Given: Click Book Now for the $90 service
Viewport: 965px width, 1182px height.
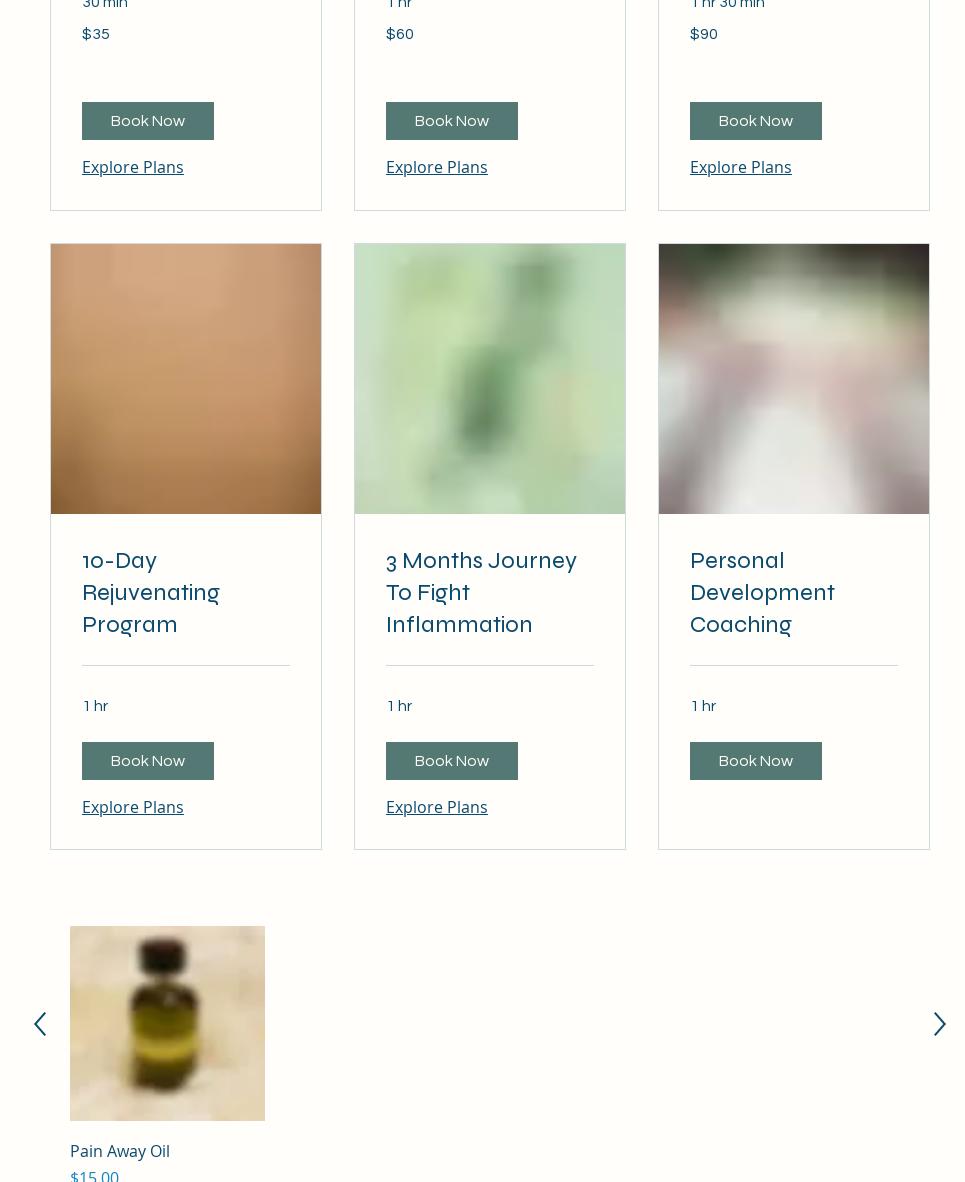Looking at the screenshot, I should (x=755, y=121).
